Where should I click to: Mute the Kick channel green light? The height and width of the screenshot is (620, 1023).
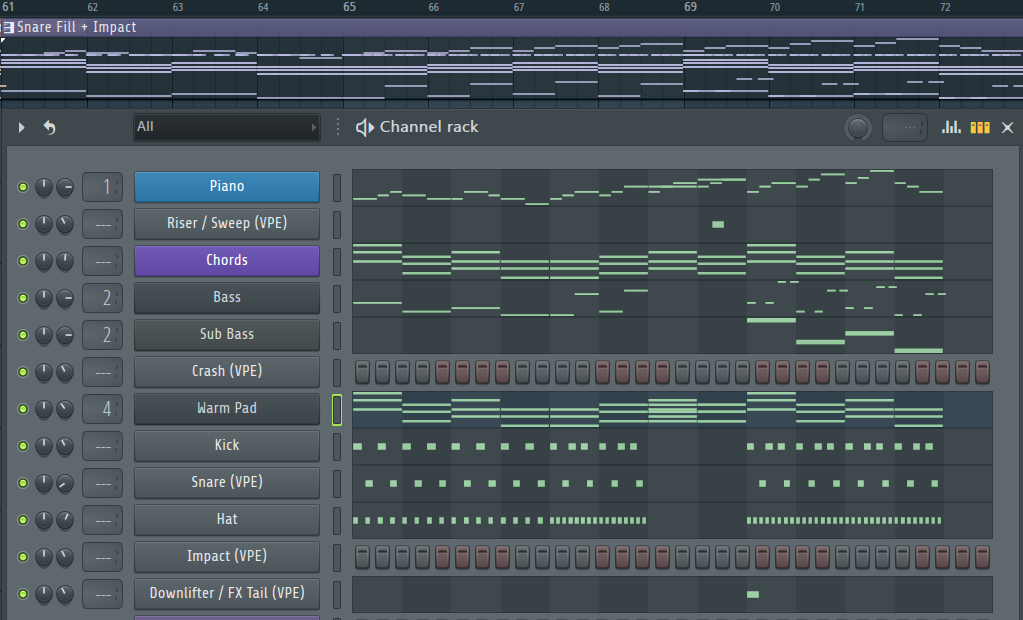pyautogui.click(x=23, y=446)
